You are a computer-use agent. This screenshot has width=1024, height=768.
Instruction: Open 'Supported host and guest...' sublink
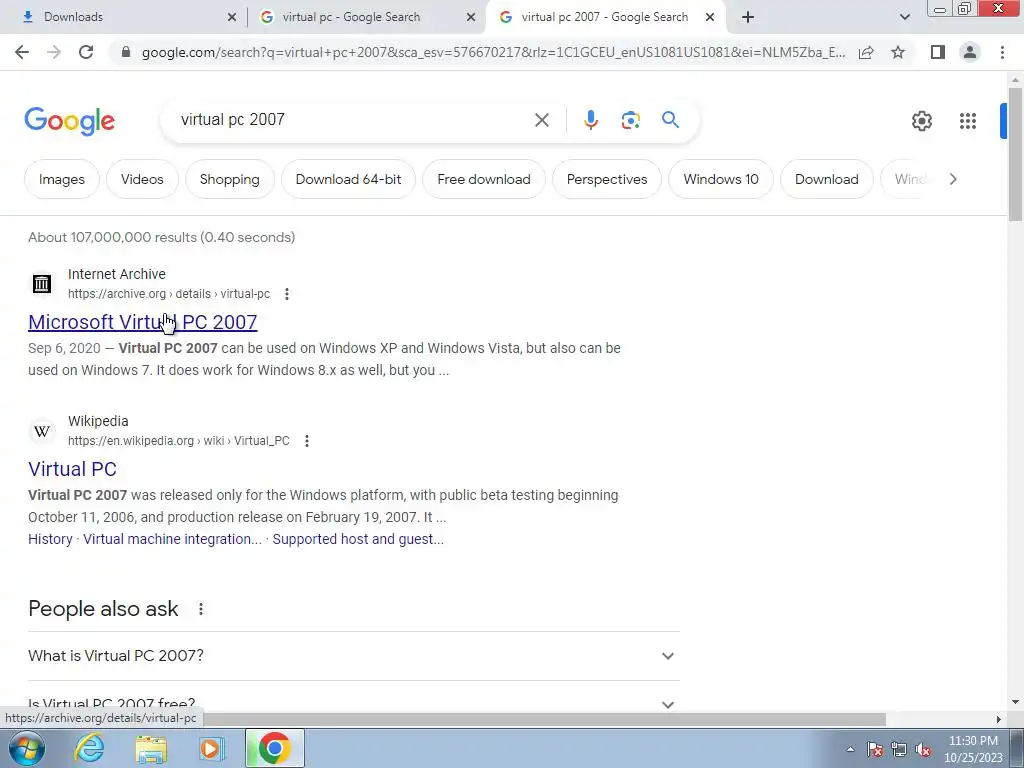pos(358,539)
